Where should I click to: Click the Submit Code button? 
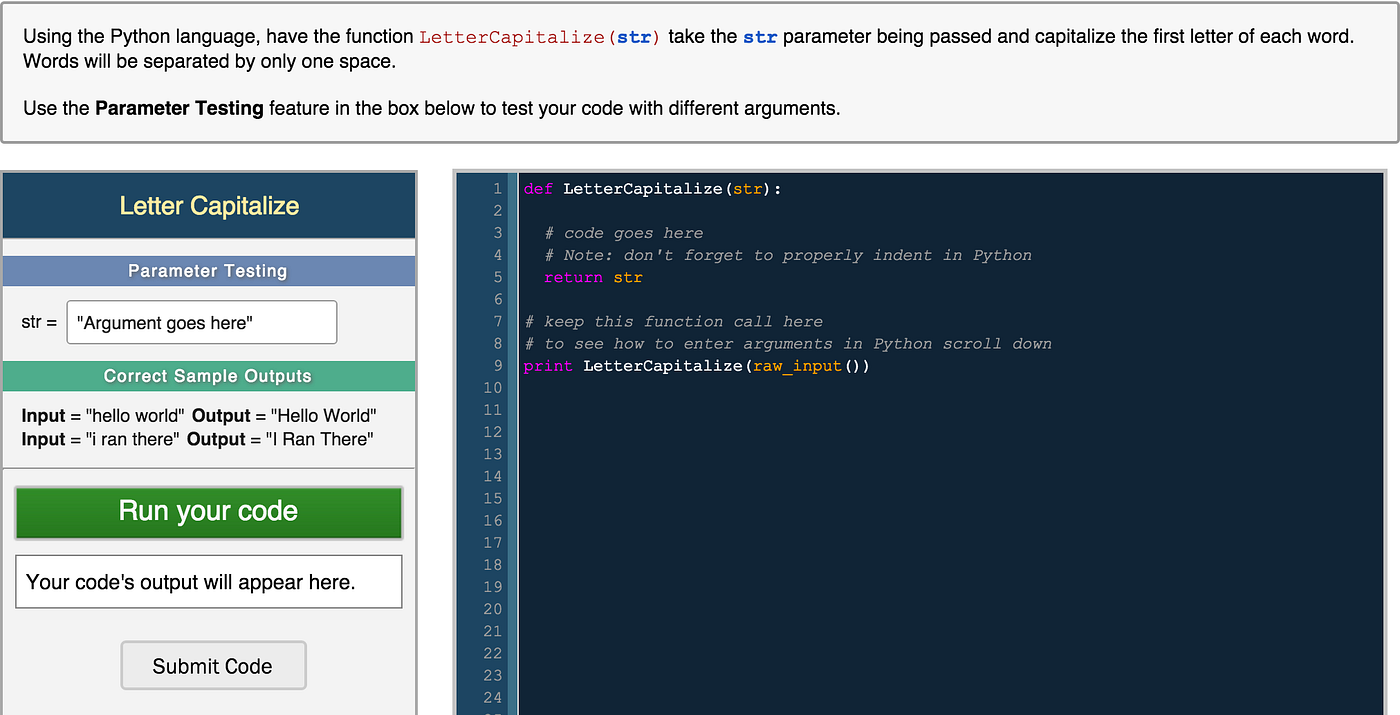tap(213, 665)
